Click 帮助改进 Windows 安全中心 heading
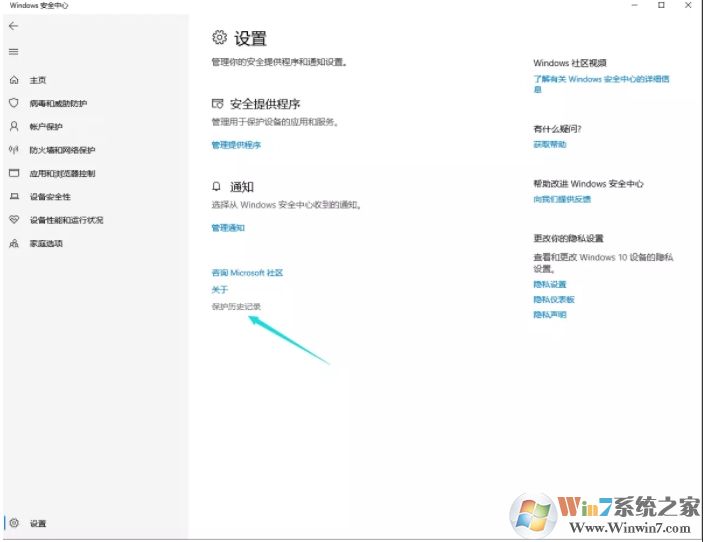 point(588,184)
